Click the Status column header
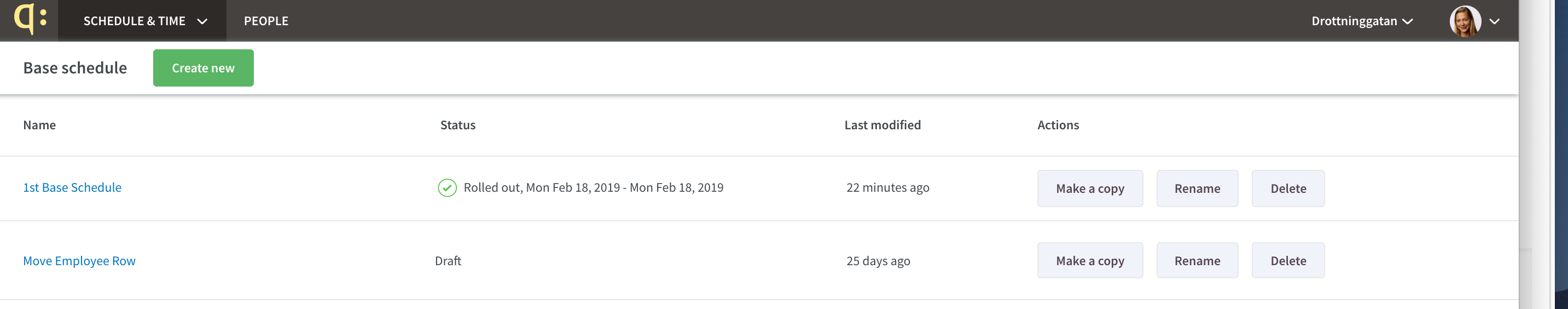The height and width of the screenshot is (309, 1568). tap(458, 125)
